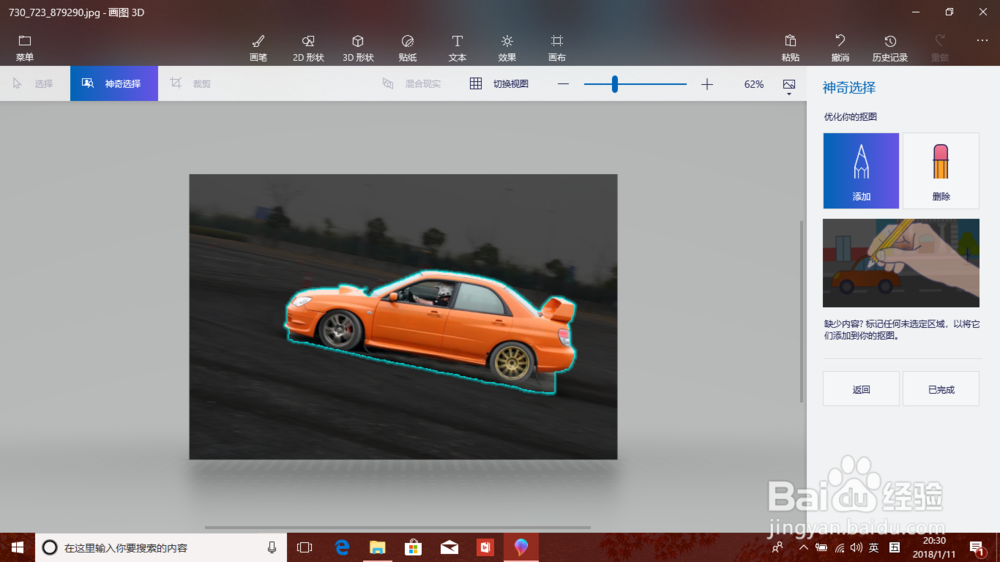Show hidden tray icons chevron

tap(804, 547)
